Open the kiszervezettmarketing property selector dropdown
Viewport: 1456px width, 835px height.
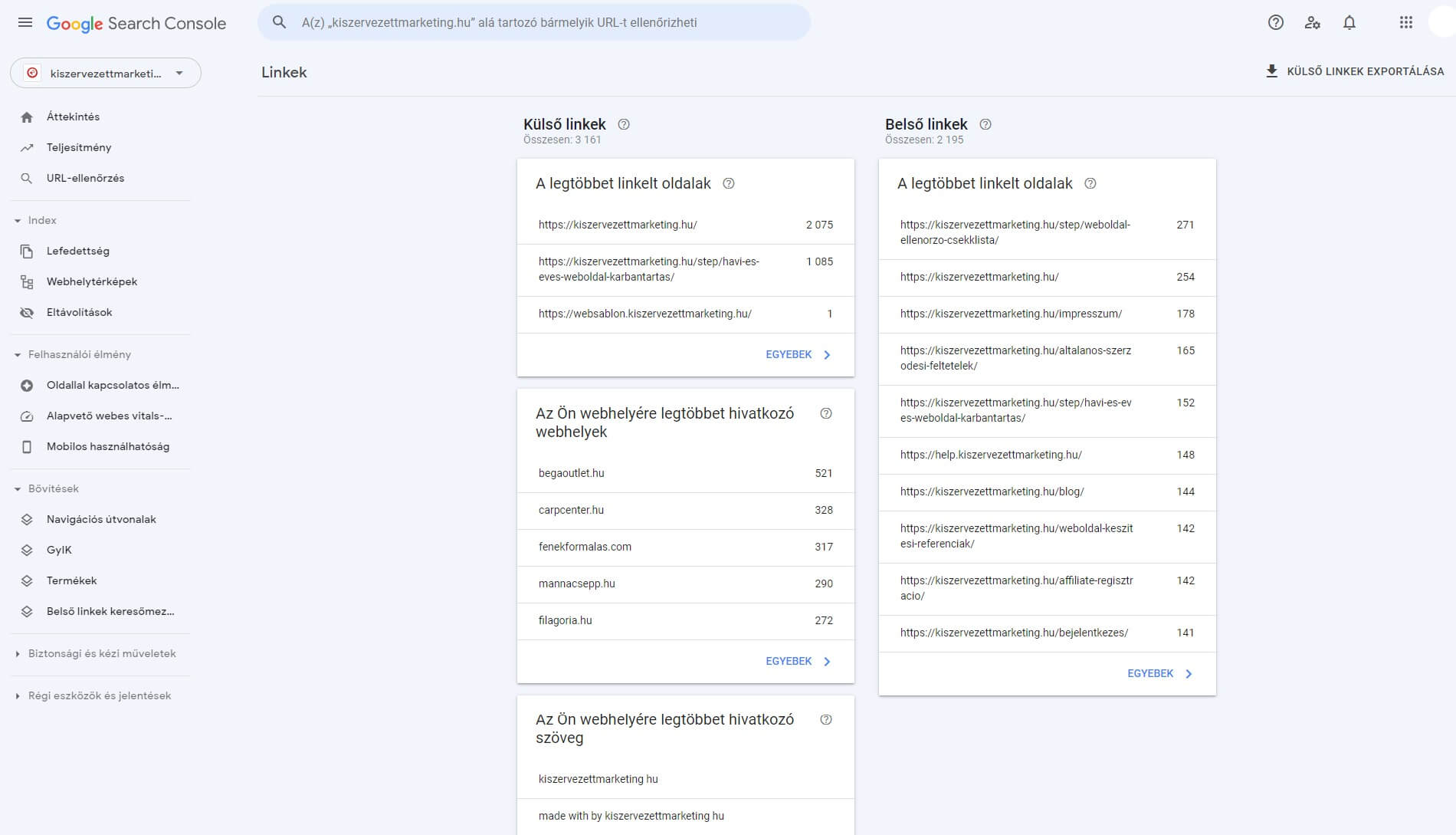tap(106, 73)
